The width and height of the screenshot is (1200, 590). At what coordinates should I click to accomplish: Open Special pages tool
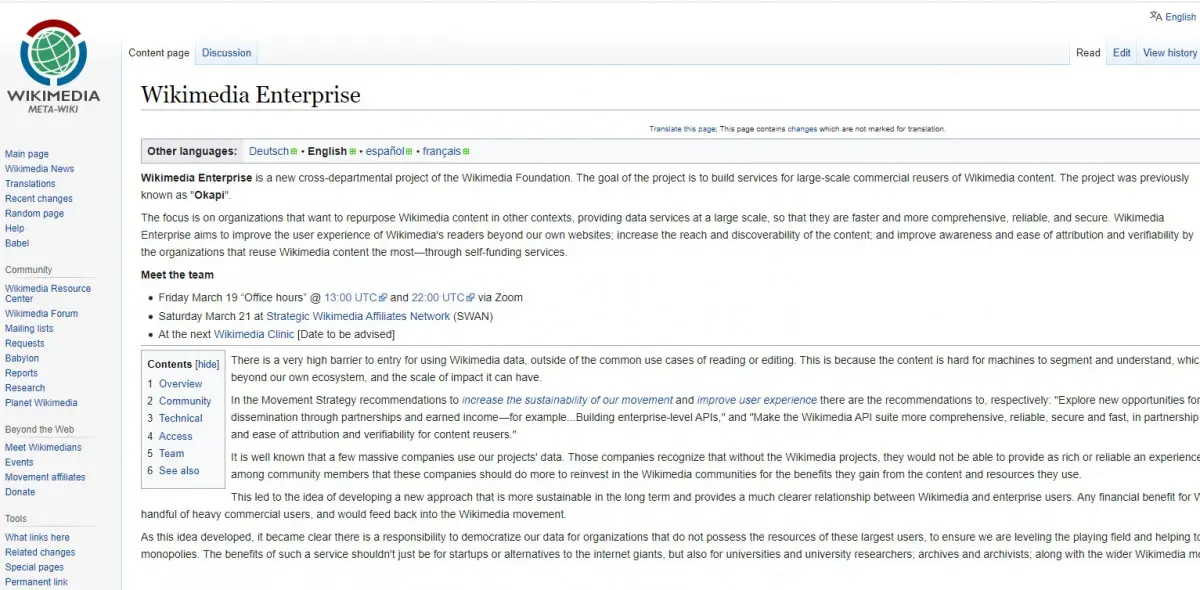(x=34, y=567)
